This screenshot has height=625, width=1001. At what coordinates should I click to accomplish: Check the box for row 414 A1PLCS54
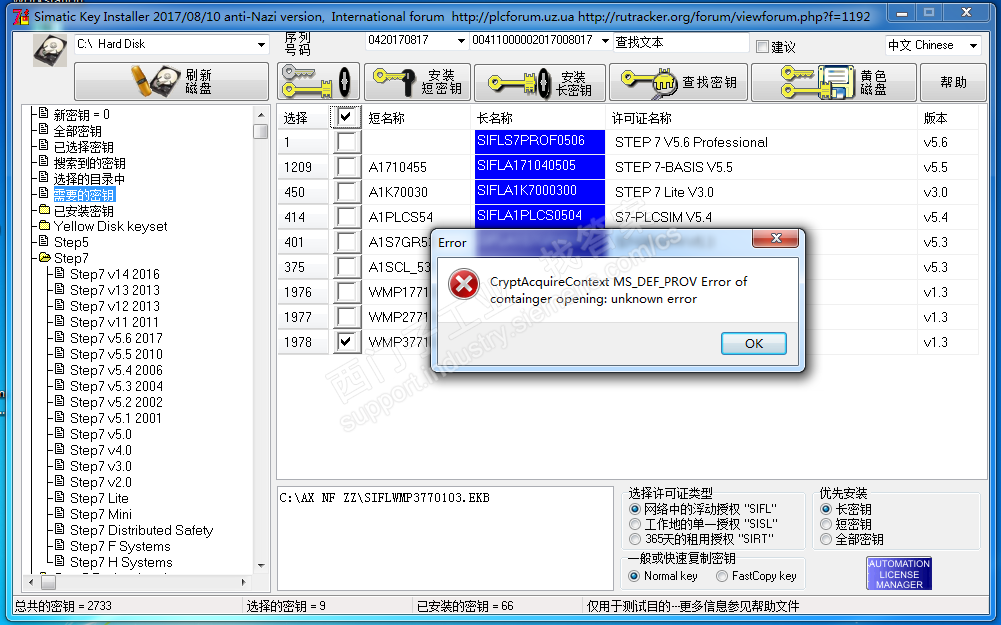[345, 216]
